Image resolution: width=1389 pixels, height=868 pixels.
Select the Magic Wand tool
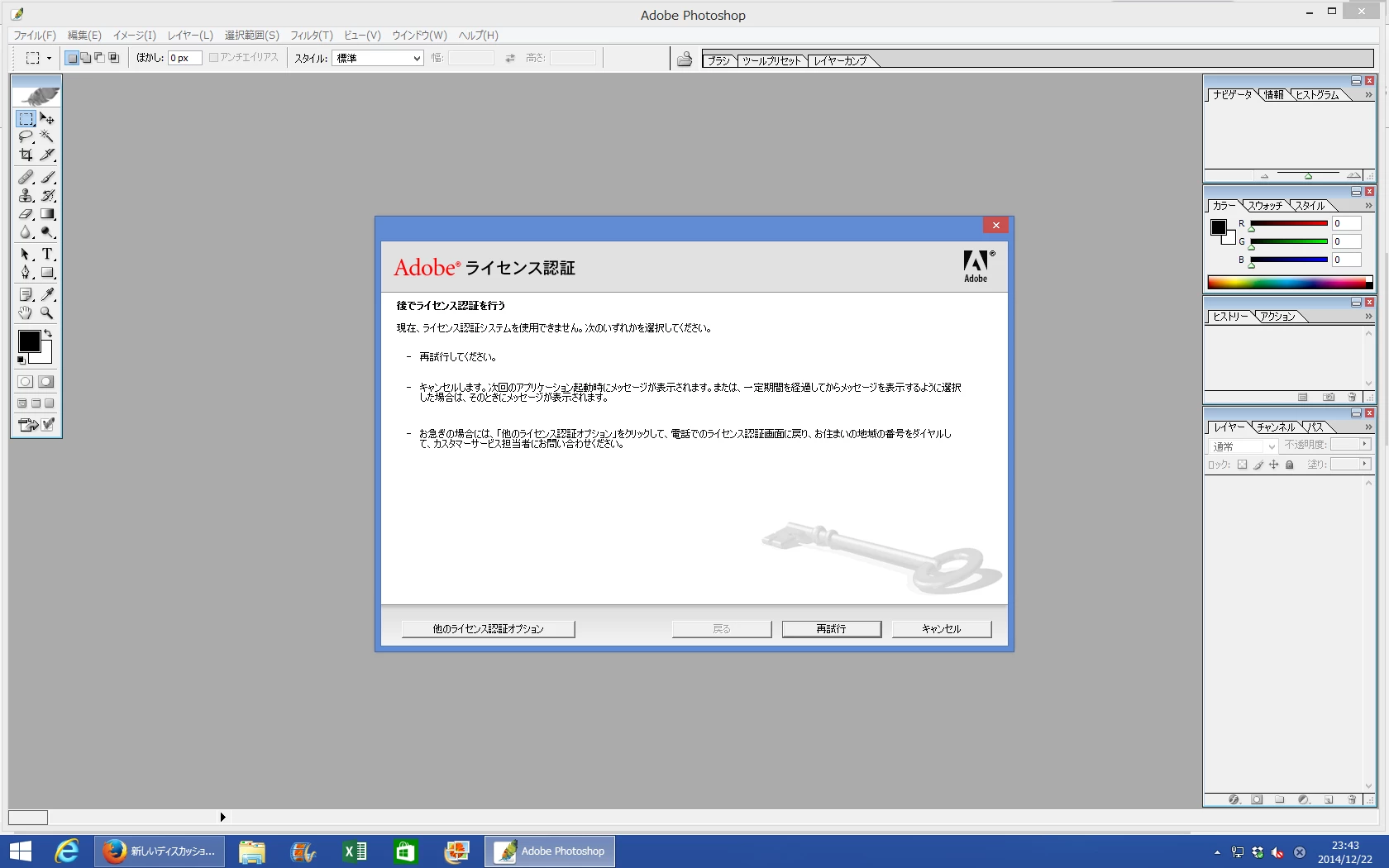click(47, 136)
